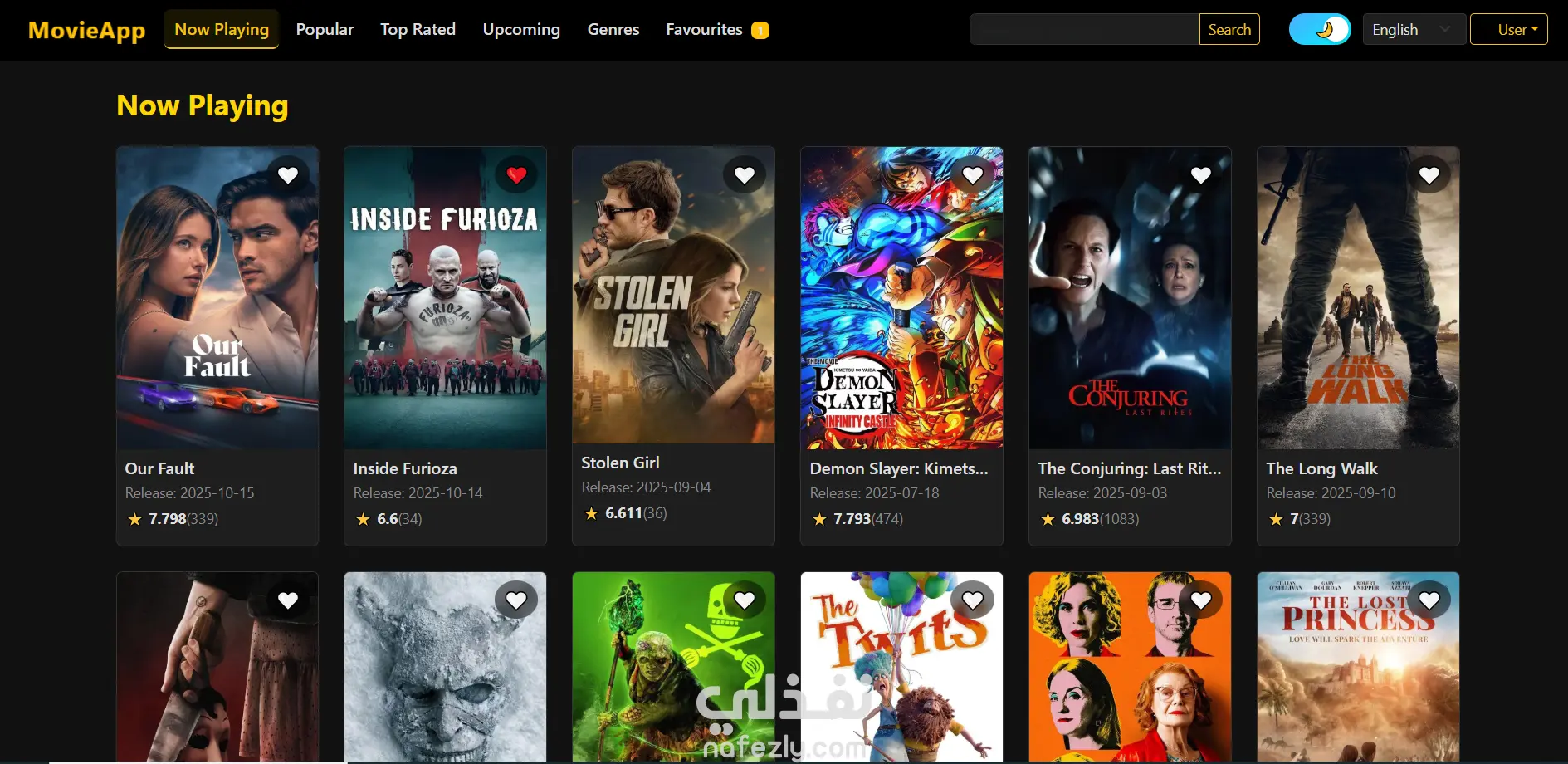Toggle the dark mode moon switch
Screen dimensions: 1568x764
pyautogui.click(x=1320, y=30)
